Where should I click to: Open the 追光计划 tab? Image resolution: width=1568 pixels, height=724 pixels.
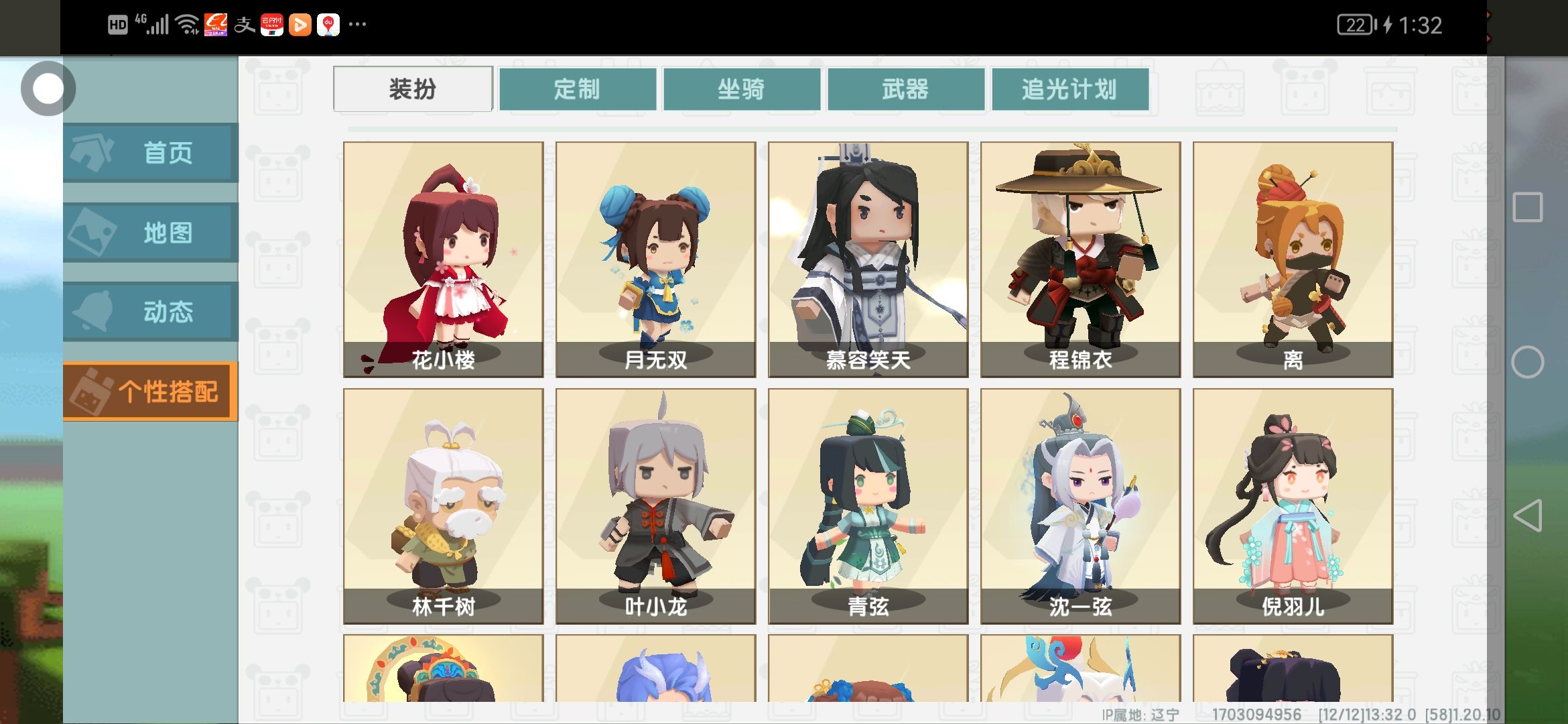click(x=1070, y=89)
